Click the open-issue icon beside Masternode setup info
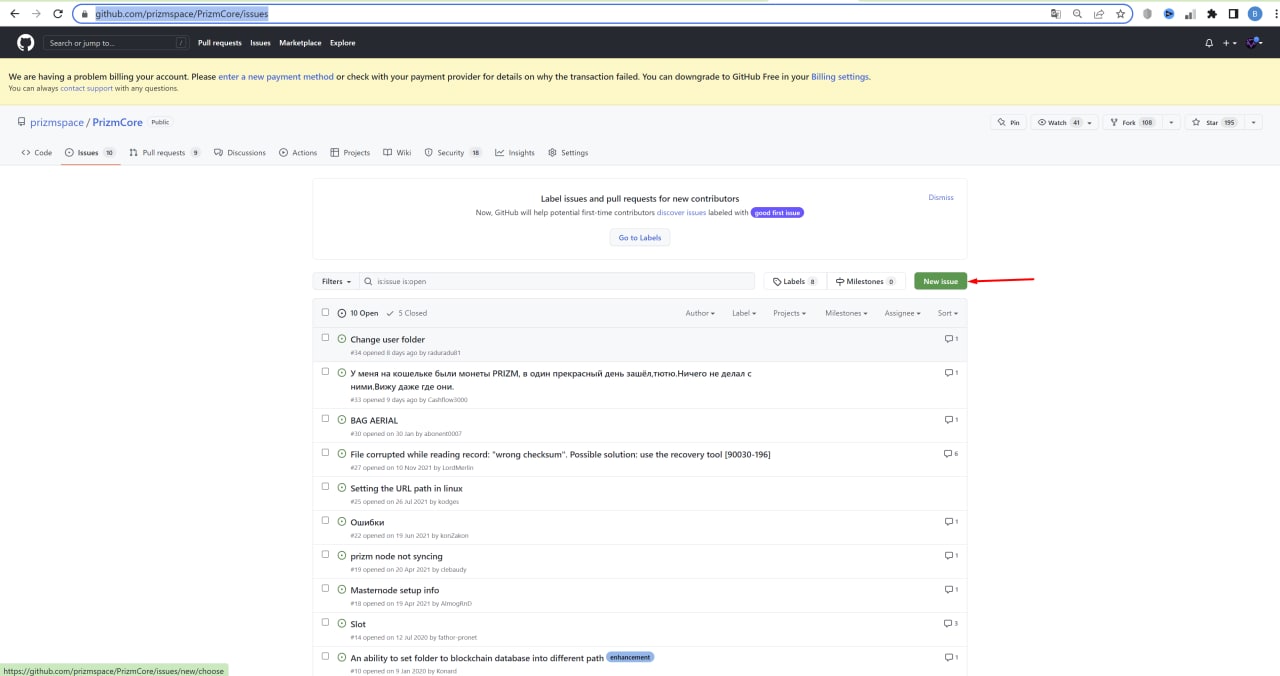The image size is (1280, 676). point(342,590)
